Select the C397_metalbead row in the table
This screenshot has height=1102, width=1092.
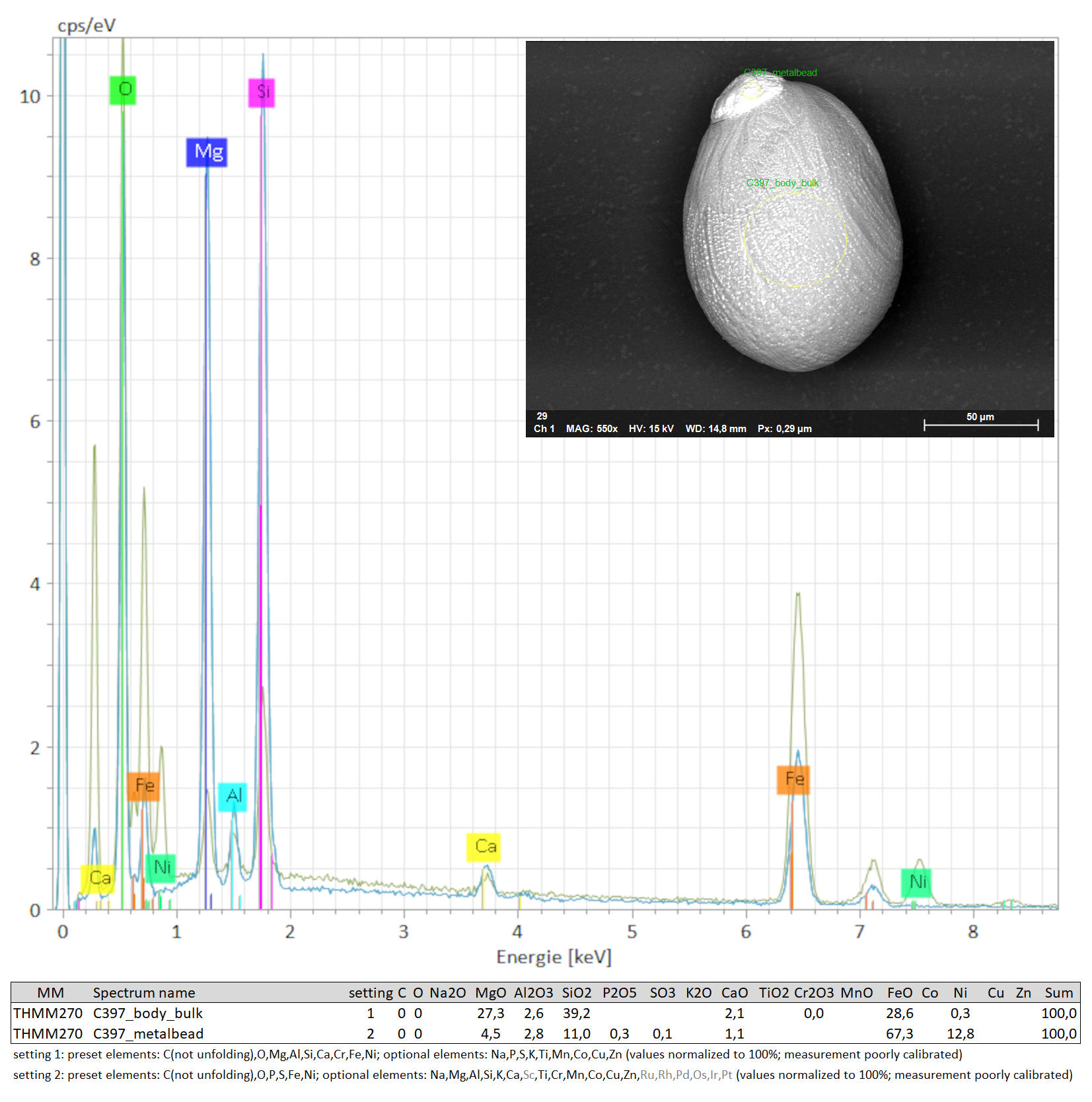[x=148, y=1034]
